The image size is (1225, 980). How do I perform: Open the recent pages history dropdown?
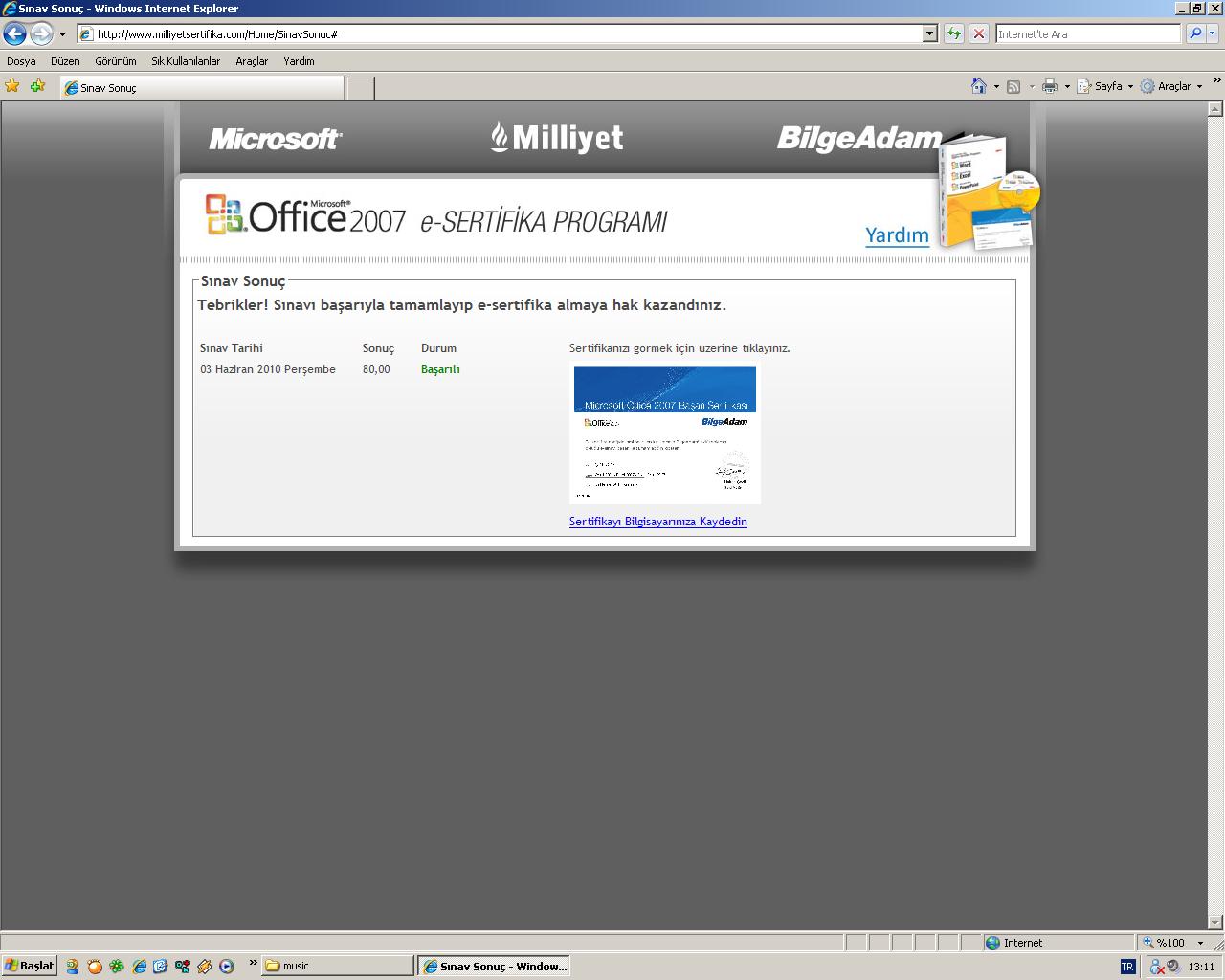coord(62,34)
